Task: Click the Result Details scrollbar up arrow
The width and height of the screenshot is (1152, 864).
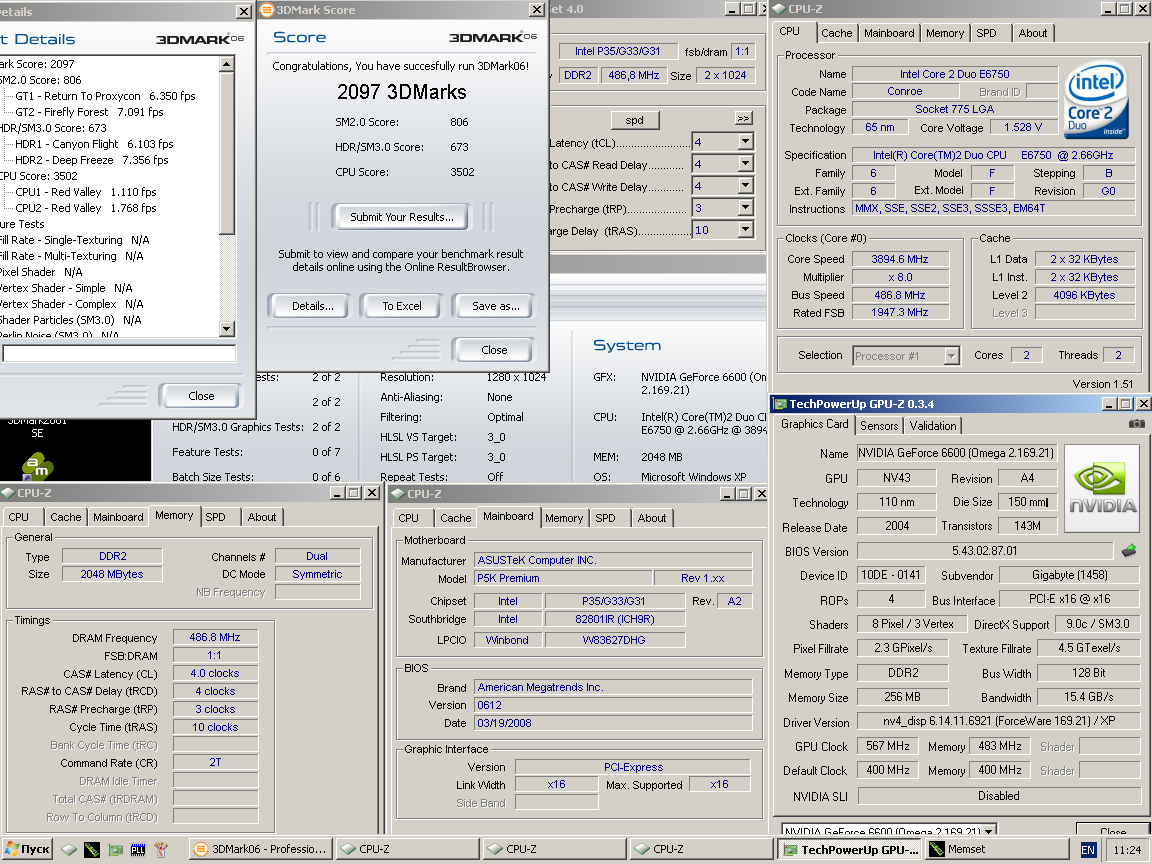Action: 227,65
